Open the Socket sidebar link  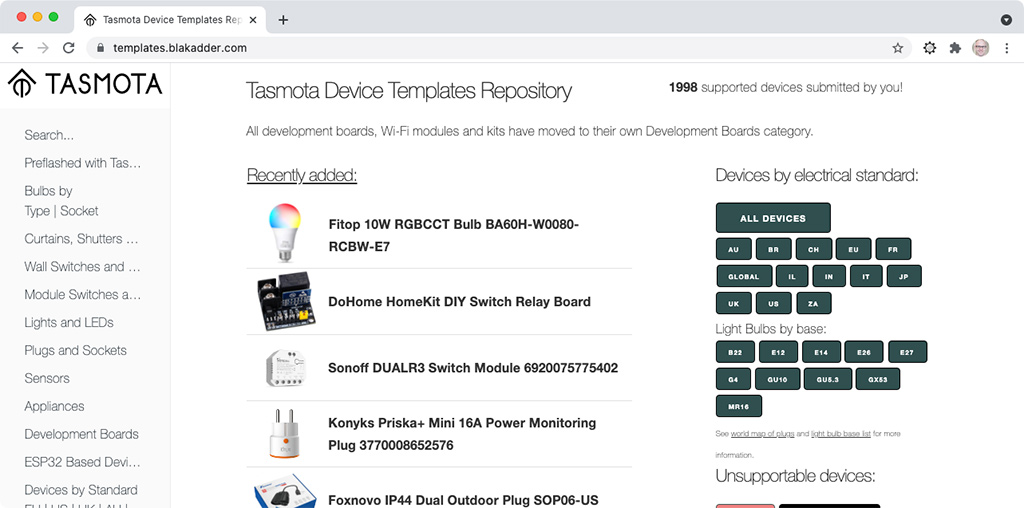pyautogui.click(x=79, y=211)
